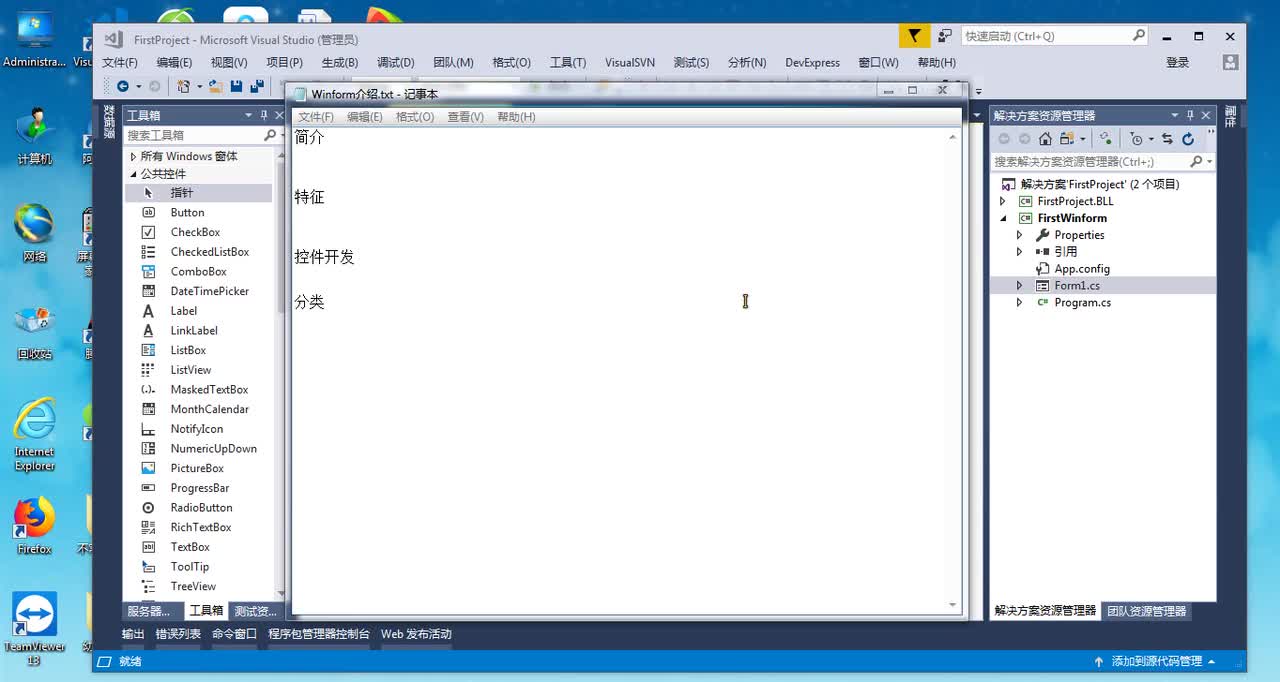The image size is (1280, 682).
Task: Open the VisualSVN menu
Action: (630, 62)
